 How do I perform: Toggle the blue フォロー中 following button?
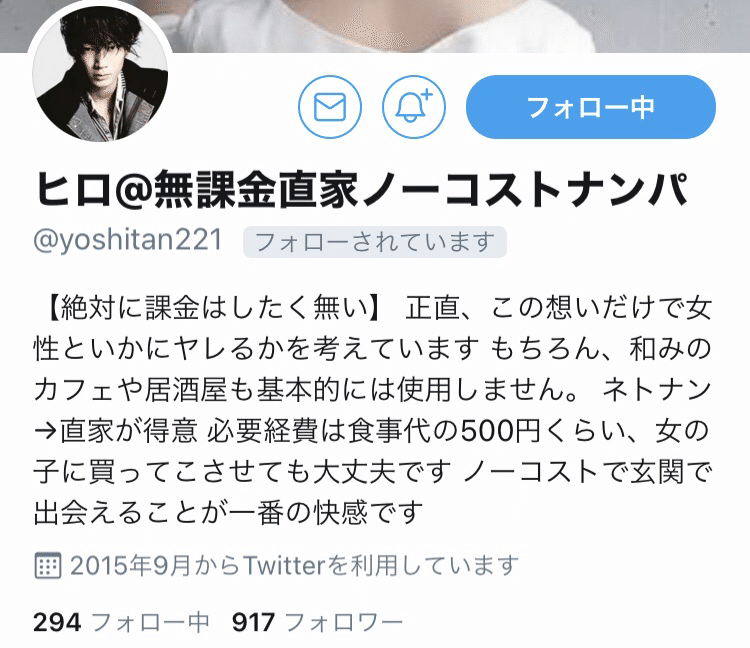(x=591, y=107)
